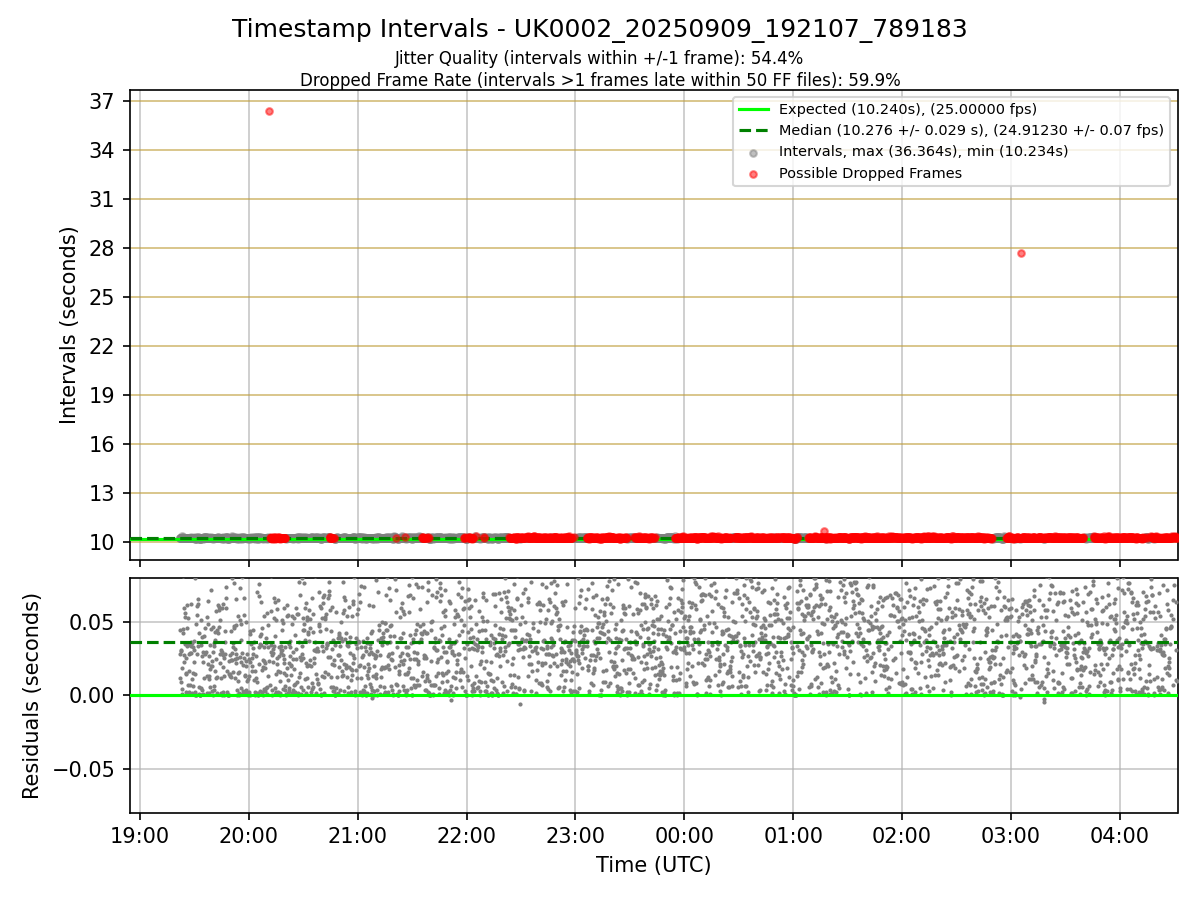This screenshot has height=900, width=1200.
Task: Click the 20:00 x-axis tick label
Action: [x=249, y=835]
